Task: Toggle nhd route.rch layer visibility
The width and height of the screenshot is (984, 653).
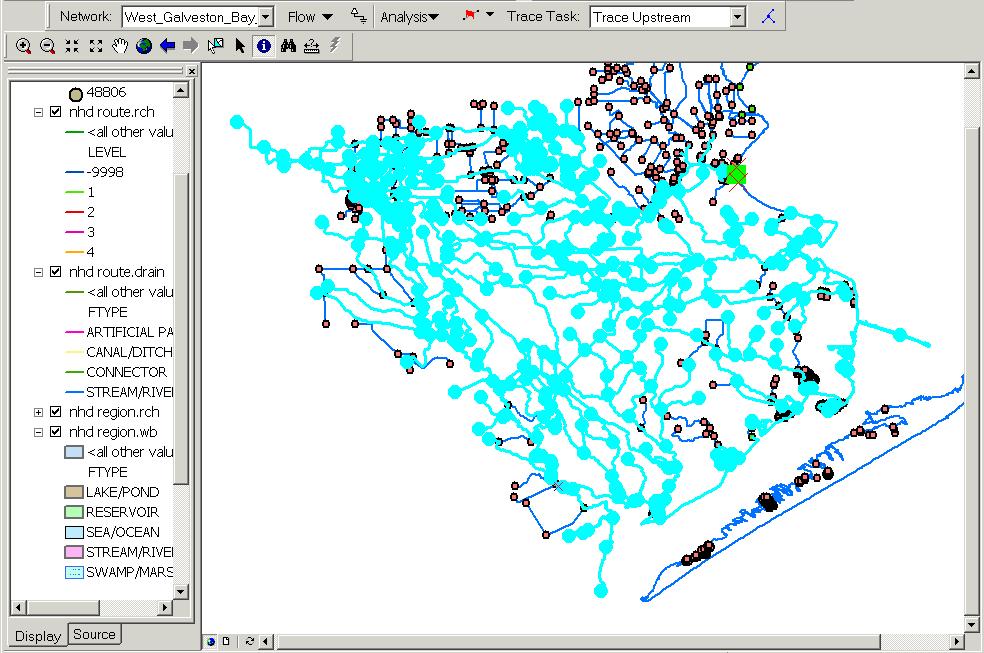Action: coord(56,112)
